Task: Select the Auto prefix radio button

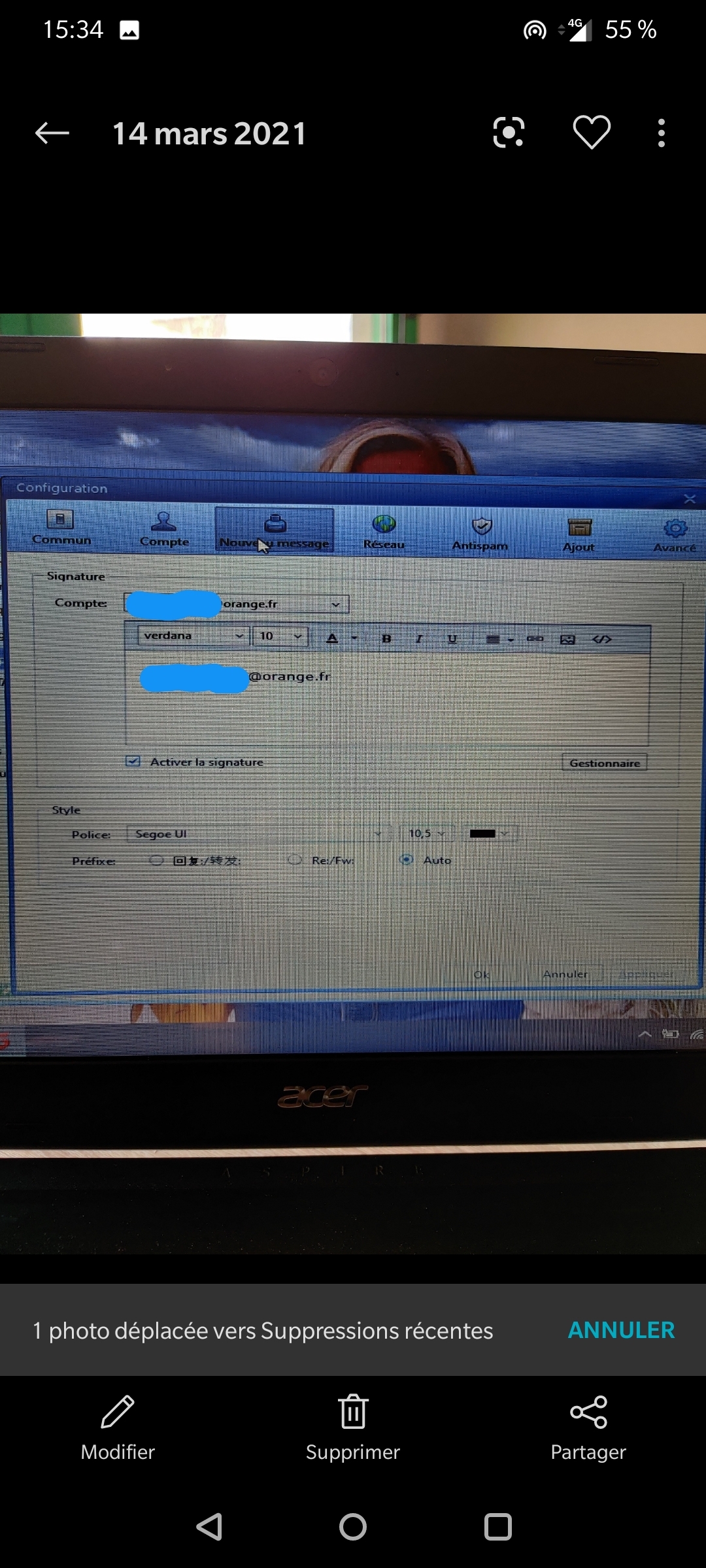Action: pyautogui.click(x=407, y=860)
